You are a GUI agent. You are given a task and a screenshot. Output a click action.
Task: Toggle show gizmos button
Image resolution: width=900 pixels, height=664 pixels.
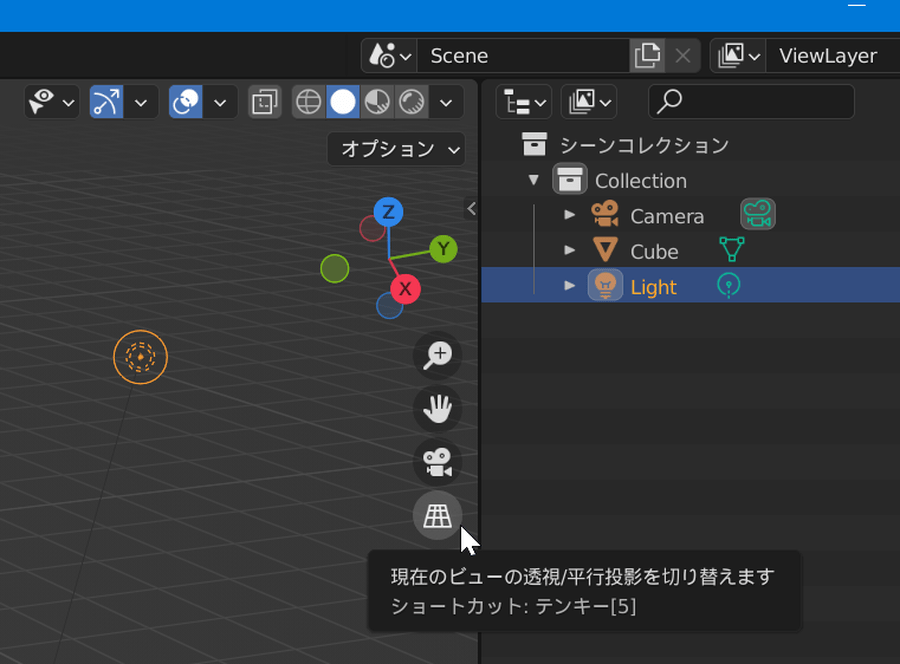106,102
